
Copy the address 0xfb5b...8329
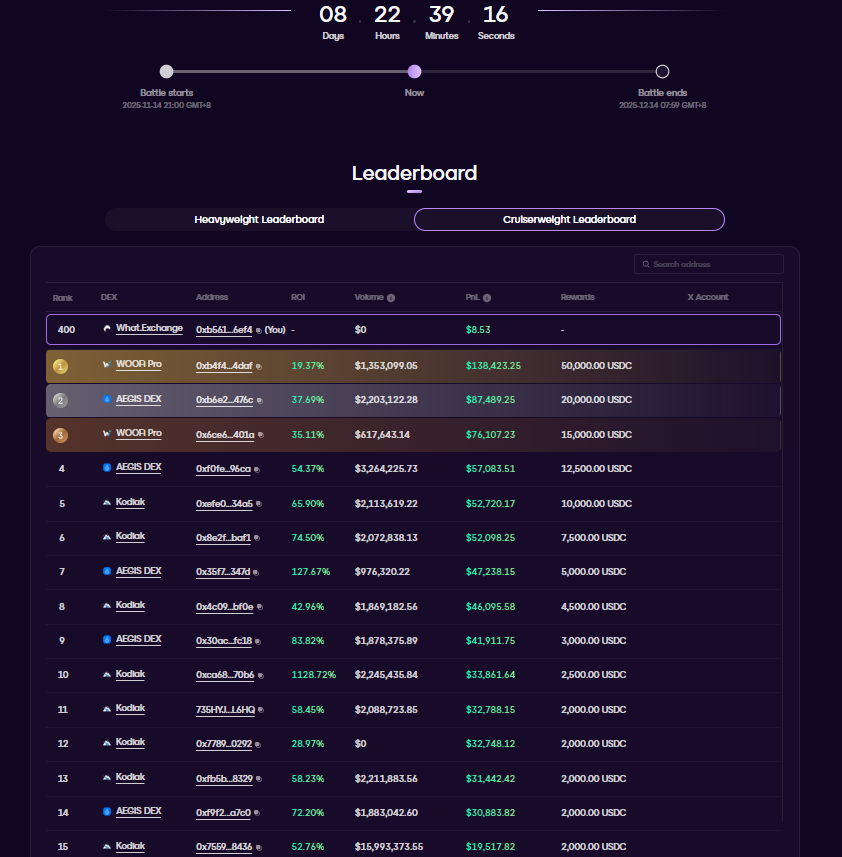pyautogui.click(x=259, y=779)
